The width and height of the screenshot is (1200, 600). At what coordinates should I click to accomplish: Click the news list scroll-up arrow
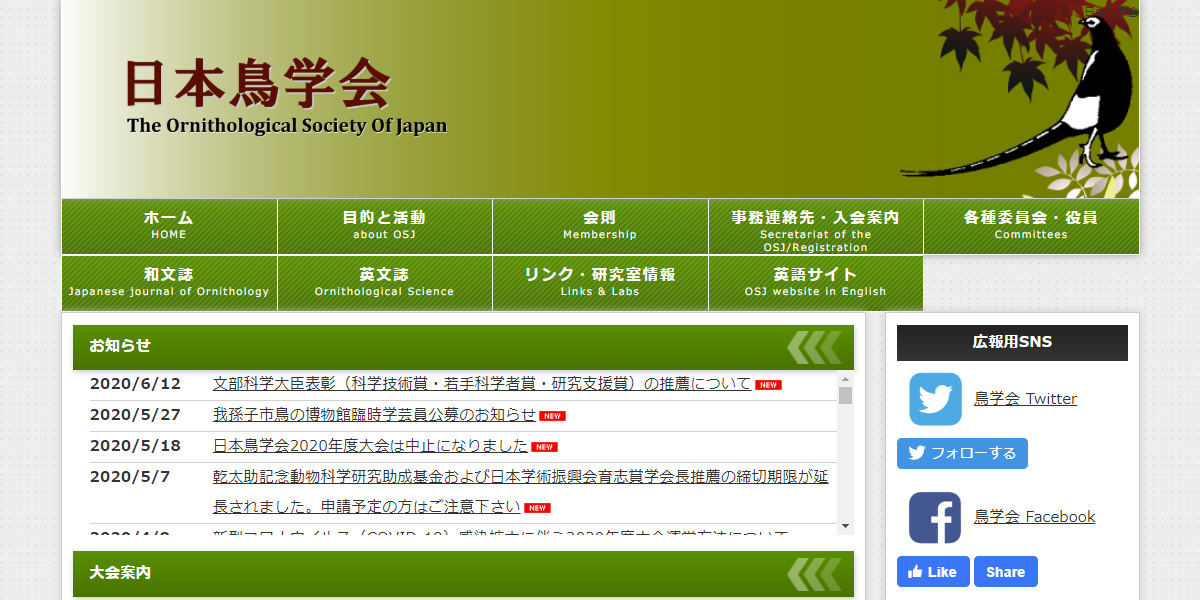tap(845, 380)
